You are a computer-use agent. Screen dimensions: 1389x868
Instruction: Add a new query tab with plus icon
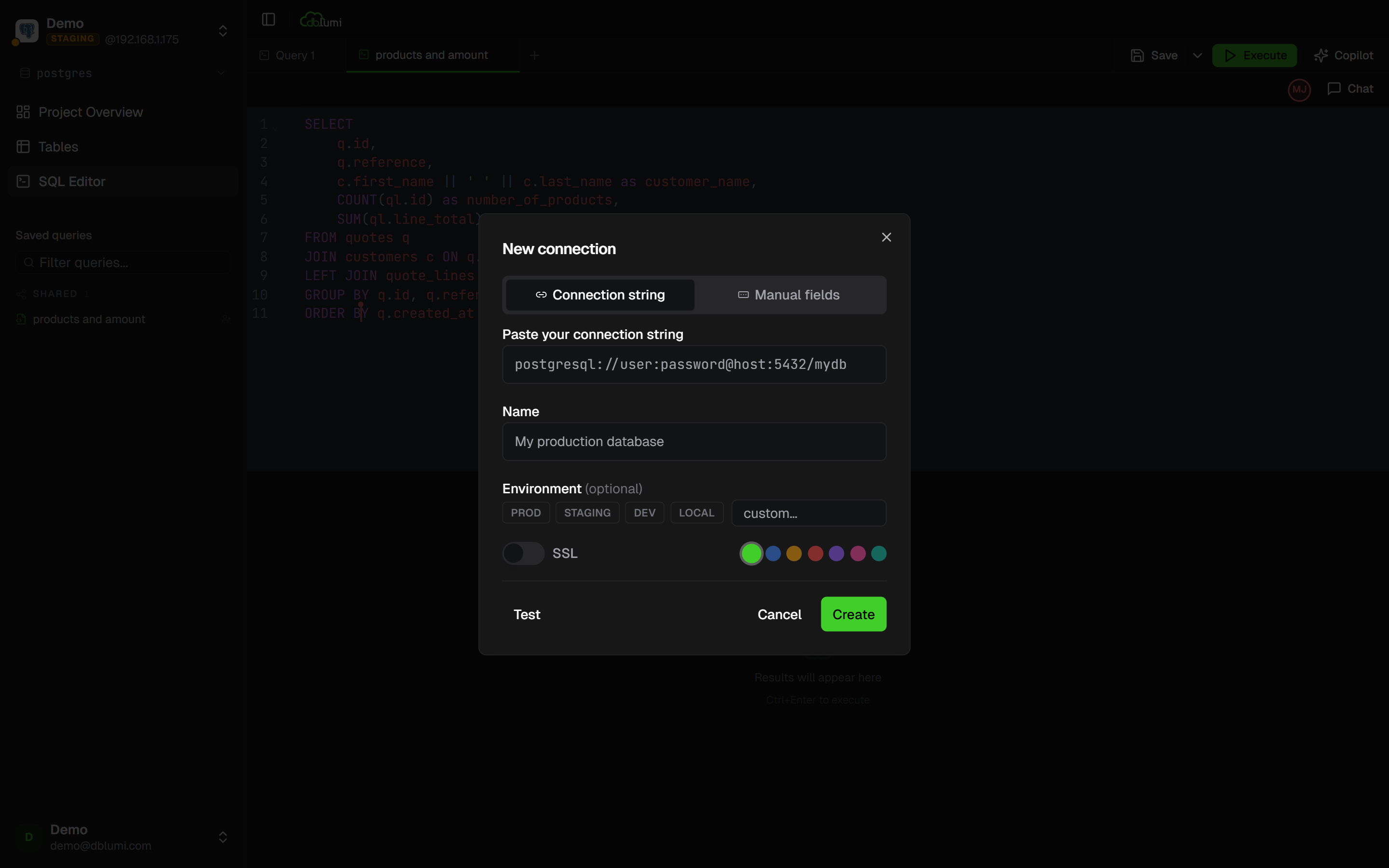(x=534, y=55)
